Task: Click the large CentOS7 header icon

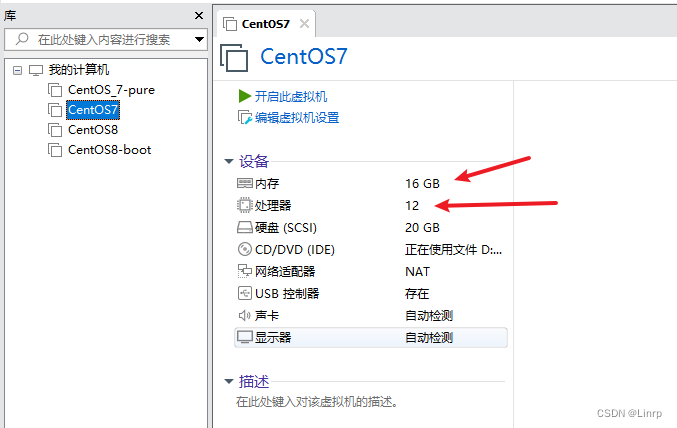Action: (234, 57)
